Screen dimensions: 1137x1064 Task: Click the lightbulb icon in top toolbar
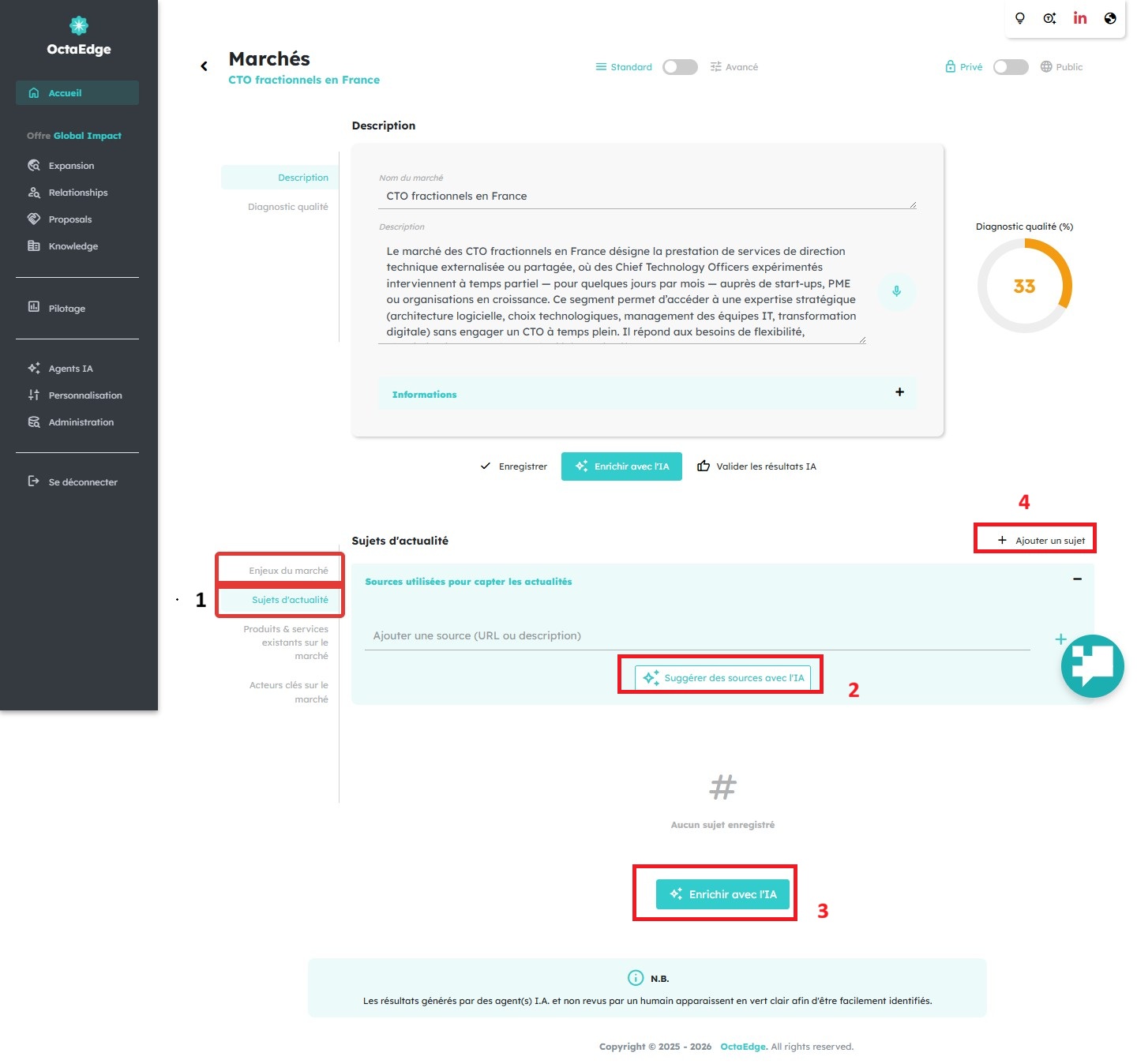[1019, 18]
